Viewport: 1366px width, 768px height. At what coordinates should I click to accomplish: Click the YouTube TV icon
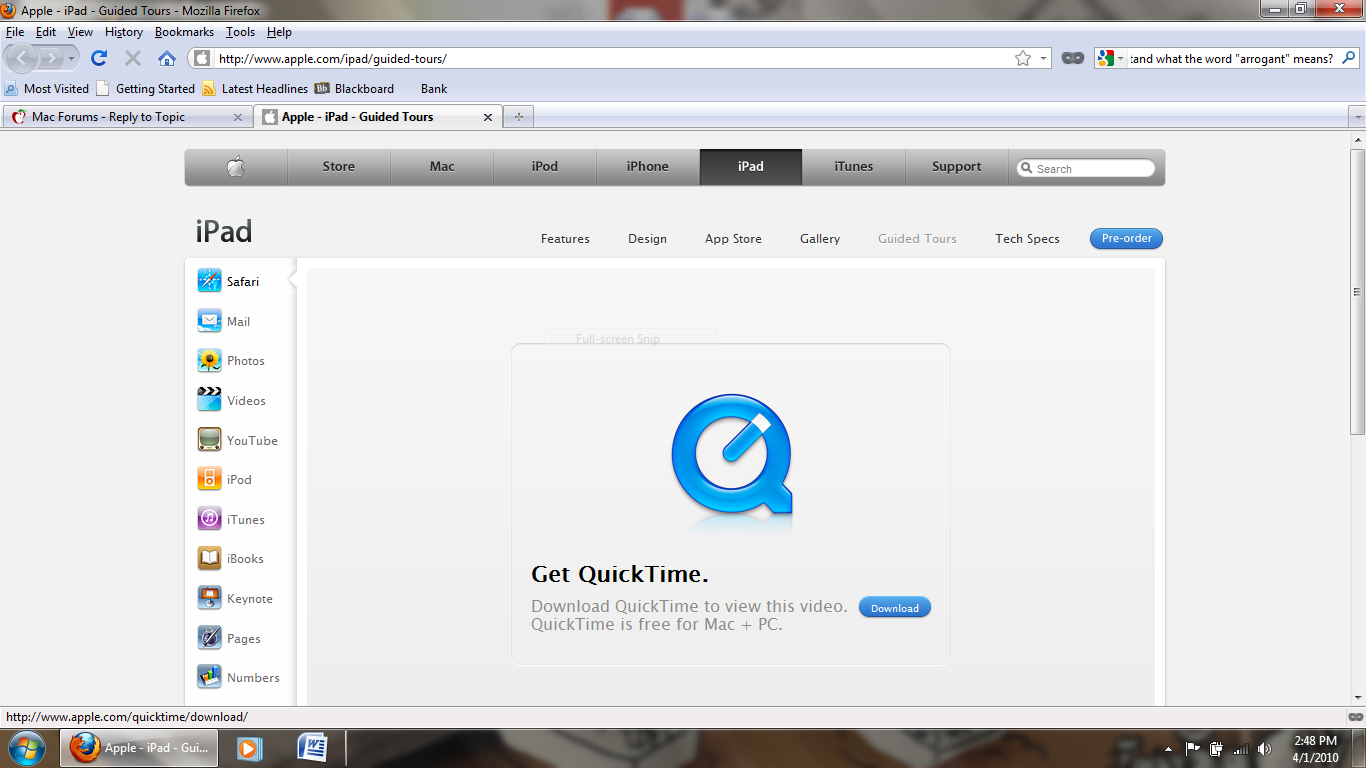209,440
